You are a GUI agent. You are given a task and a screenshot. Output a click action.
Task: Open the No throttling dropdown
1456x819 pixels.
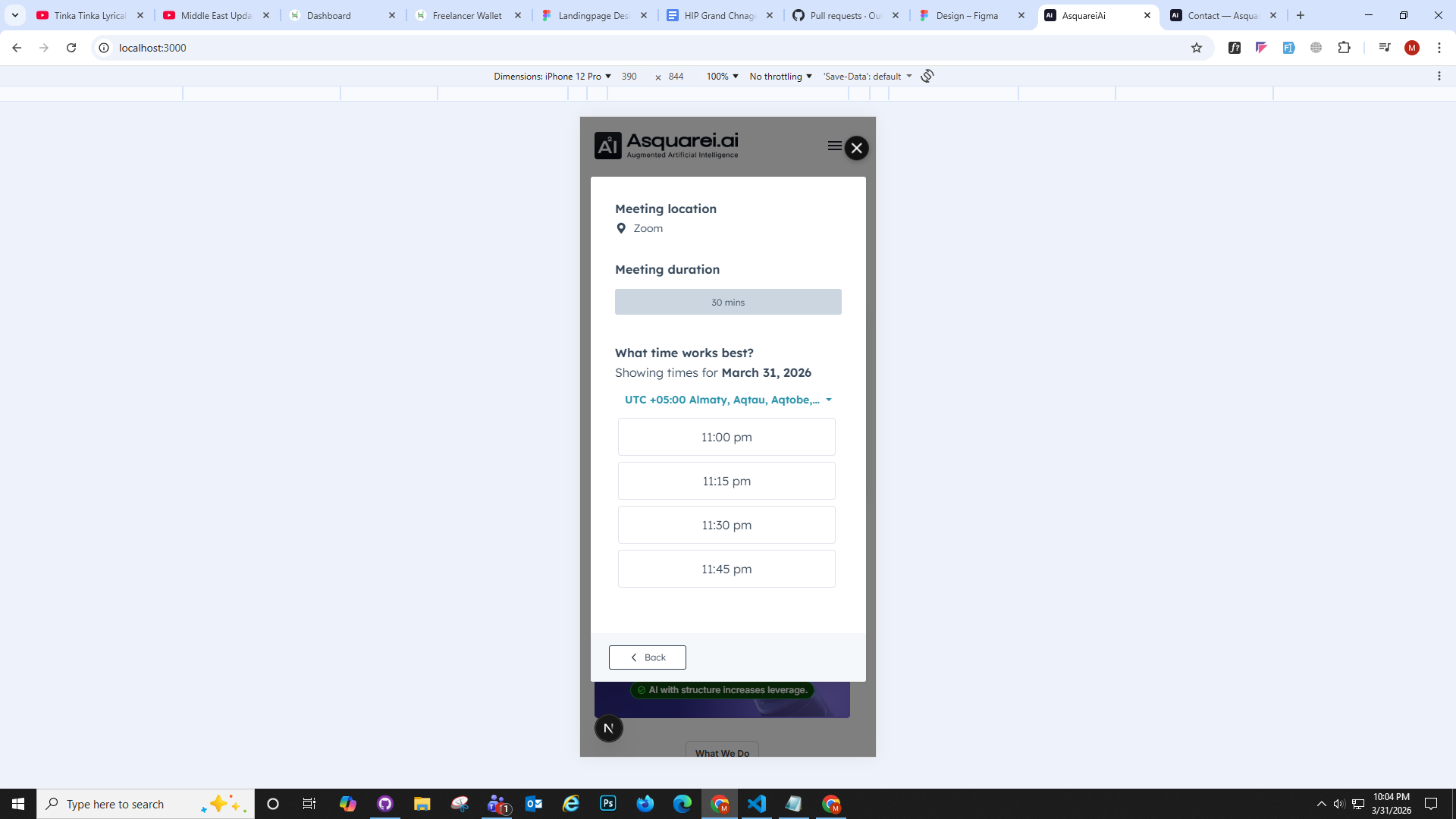(780, 76)
